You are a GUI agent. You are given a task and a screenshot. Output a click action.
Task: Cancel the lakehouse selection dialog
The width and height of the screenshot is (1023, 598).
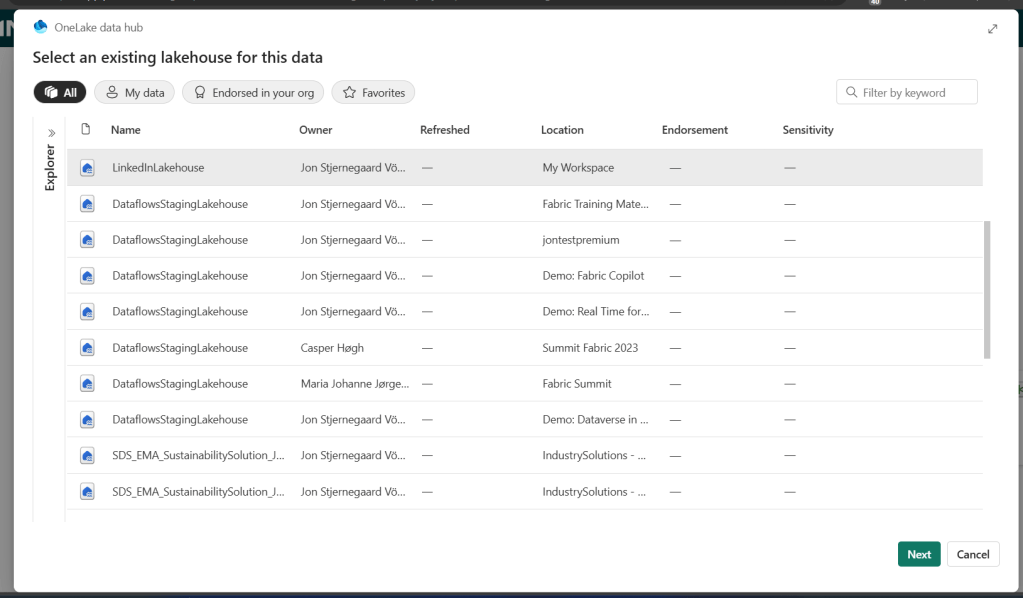click(972, 554)
